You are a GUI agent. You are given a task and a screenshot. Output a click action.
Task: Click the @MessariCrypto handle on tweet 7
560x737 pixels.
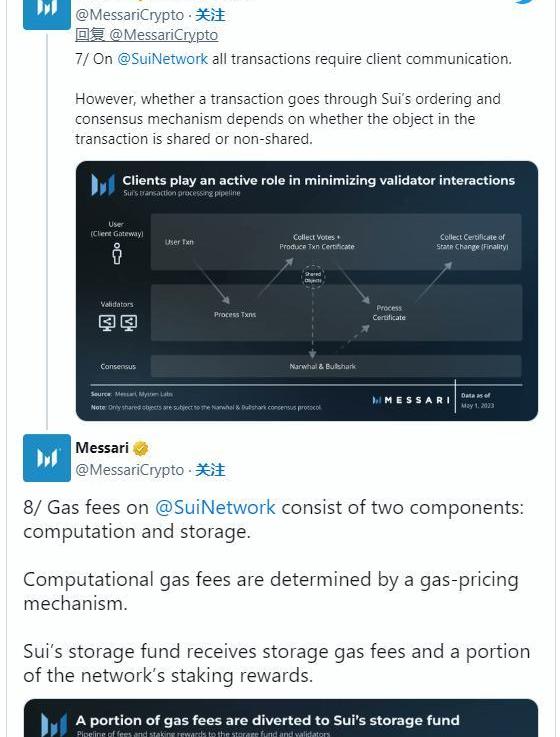129,15
